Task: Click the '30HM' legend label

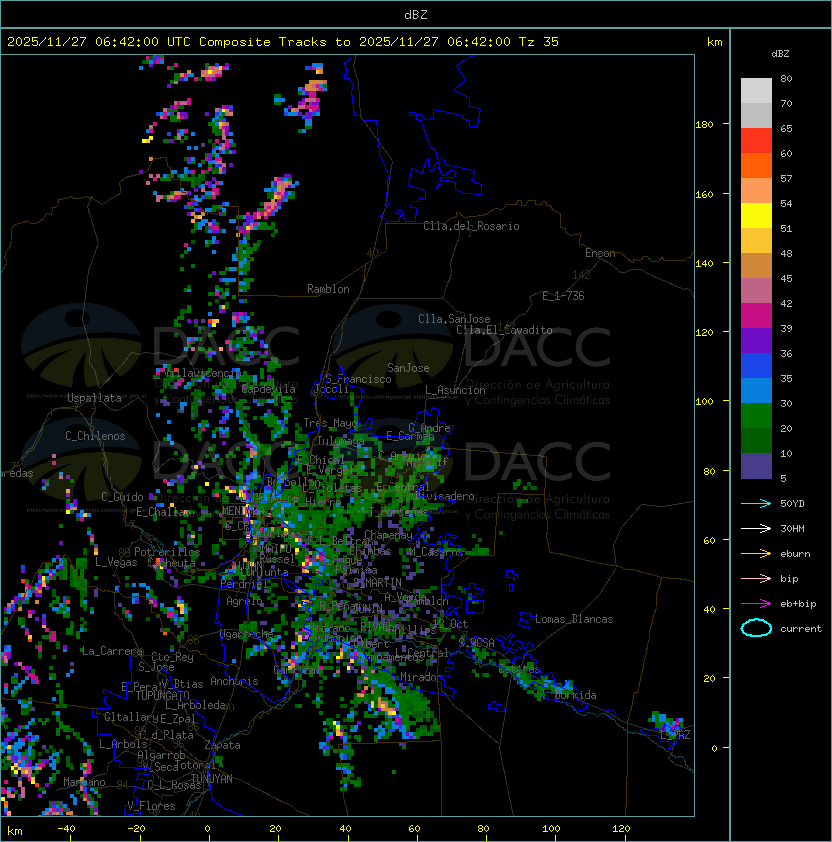Action: click(x=792, y=528)
